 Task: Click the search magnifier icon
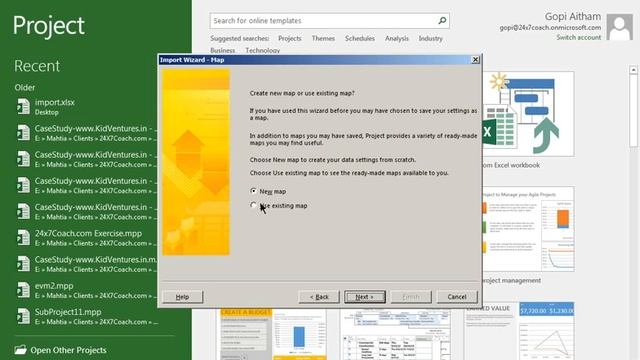[442, 20]
